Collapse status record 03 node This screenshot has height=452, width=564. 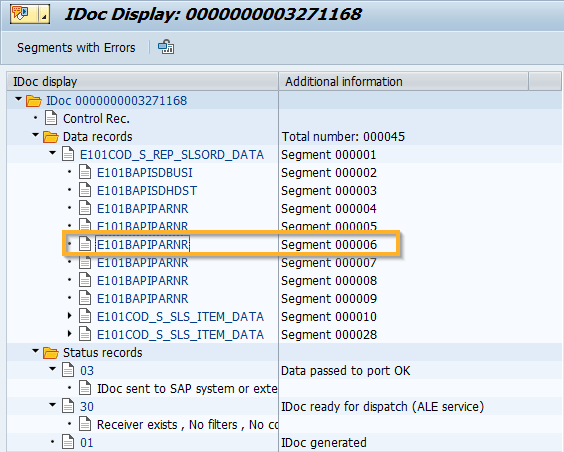(x=53, y=369)
